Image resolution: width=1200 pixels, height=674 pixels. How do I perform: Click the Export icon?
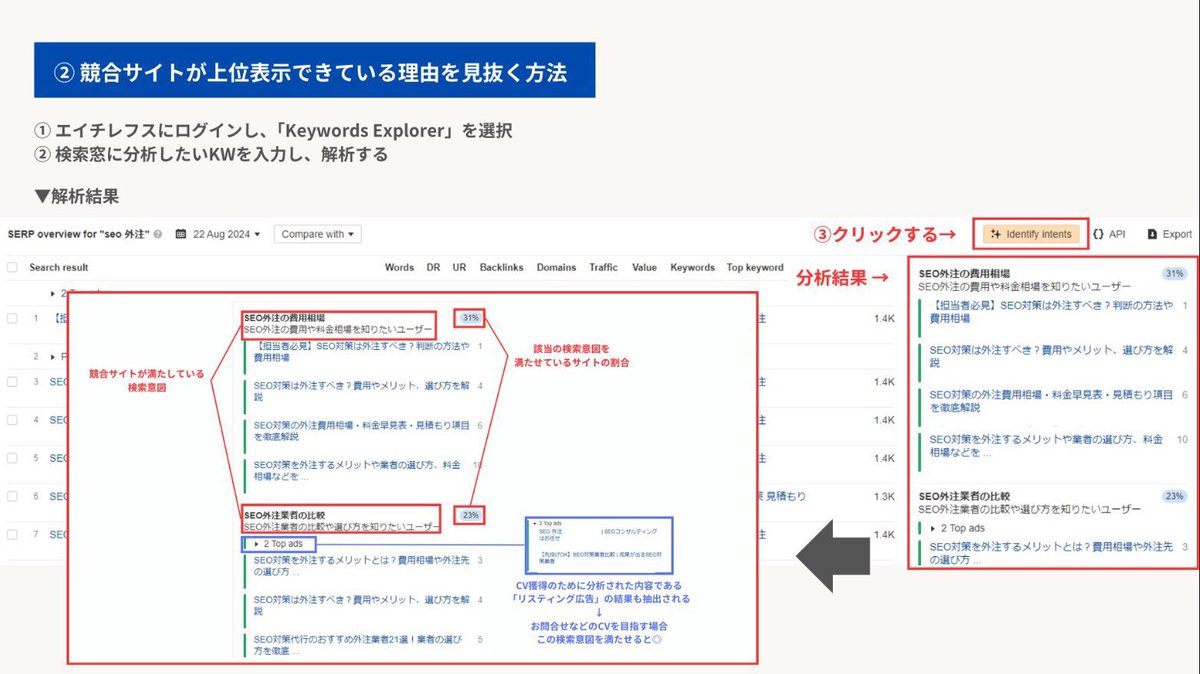coord(1152,233)
